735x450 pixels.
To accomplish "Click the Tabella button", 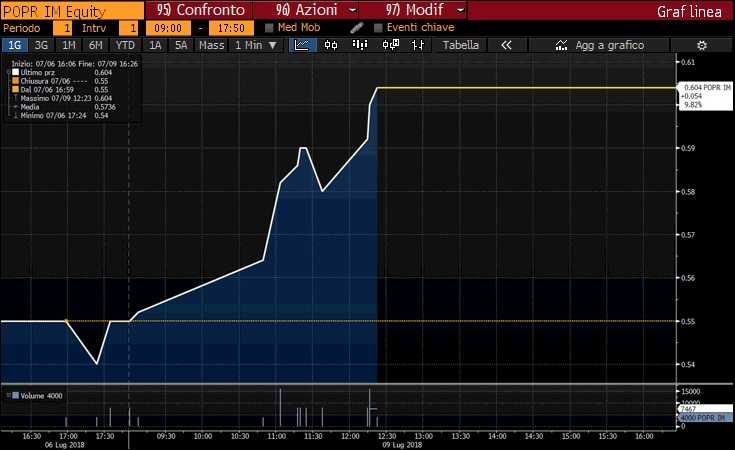I will click(x=461, y=45).
